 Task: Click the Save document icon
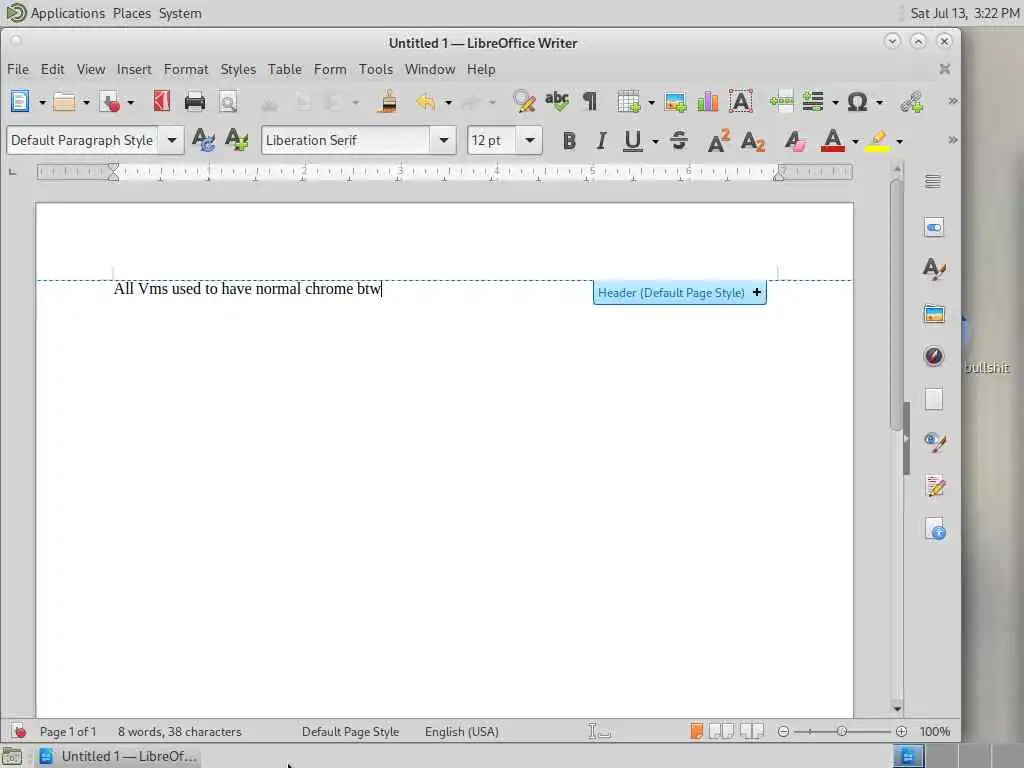tap(110, 102)
